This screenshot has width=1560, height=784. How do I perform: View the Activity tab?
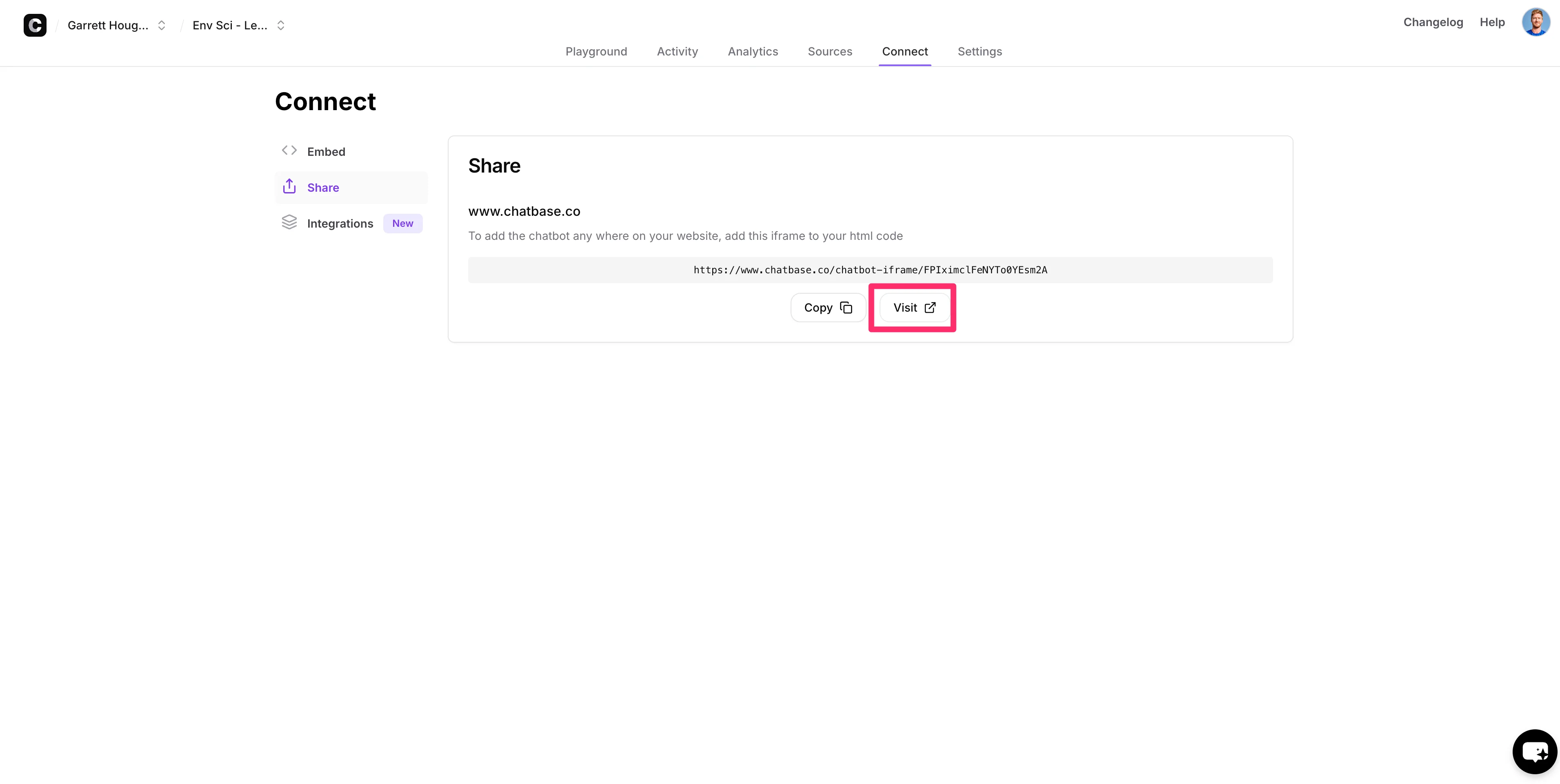tap(677, 51)
